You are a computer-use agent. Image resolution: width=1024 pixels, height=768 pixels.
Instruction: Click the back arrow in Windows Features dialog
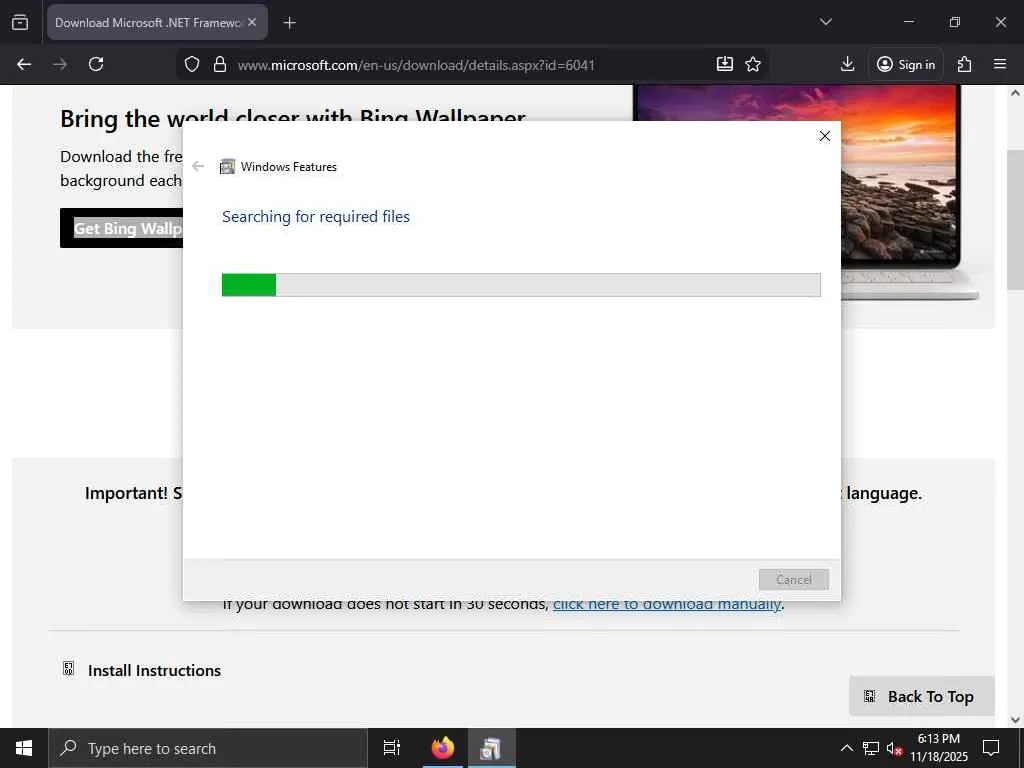click(x=198, y=166)
